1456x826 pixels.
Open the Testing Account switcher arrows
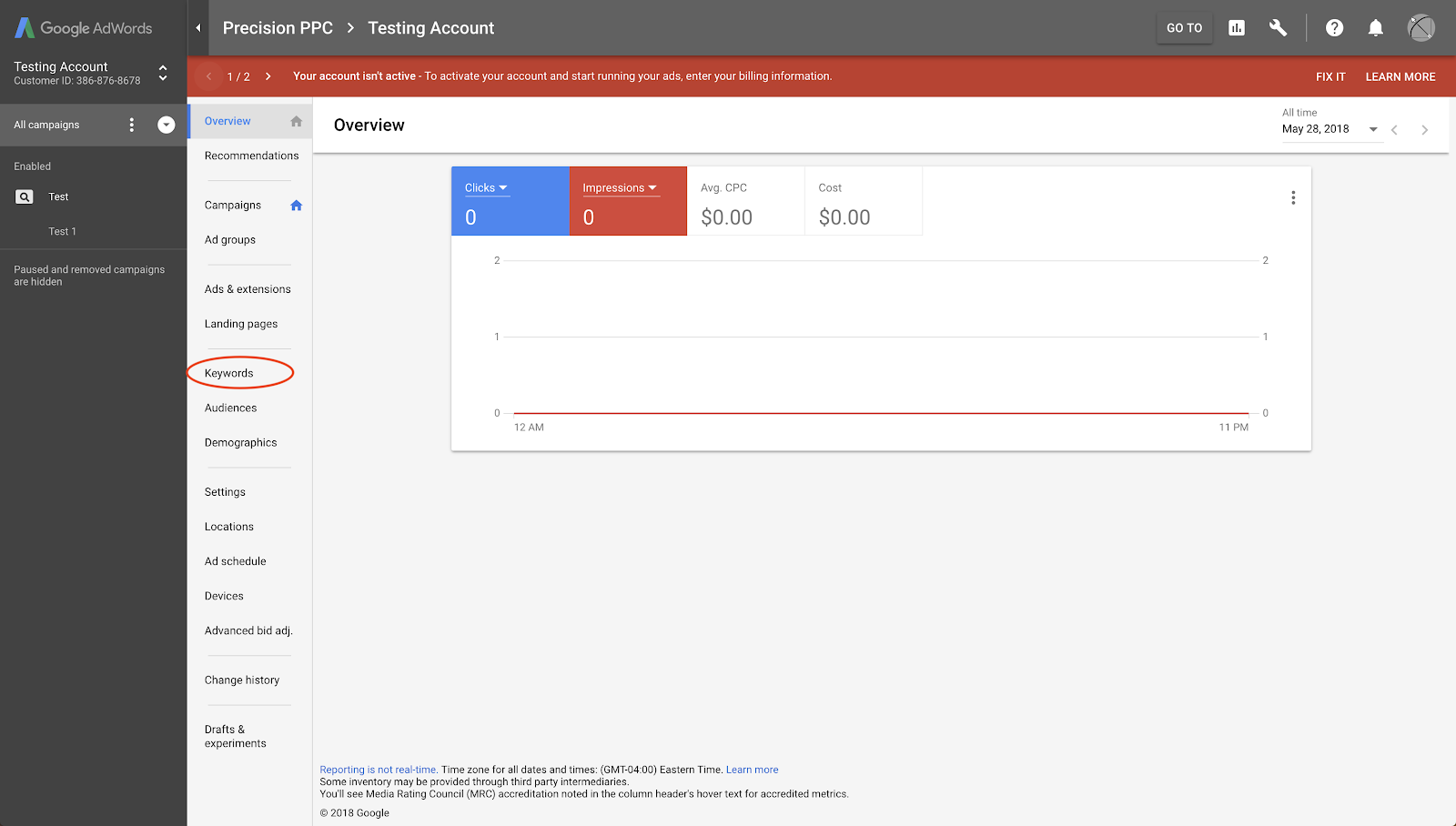point(163,73)
